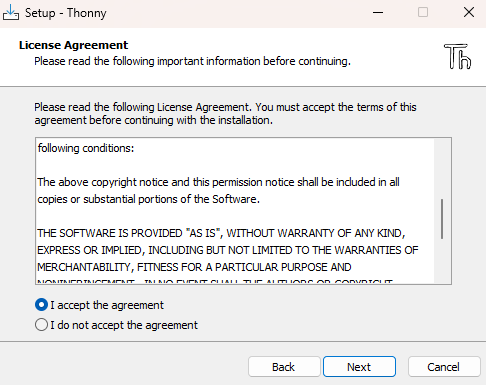Minimize the Setup - Thonny window

[x=378, y=13]
